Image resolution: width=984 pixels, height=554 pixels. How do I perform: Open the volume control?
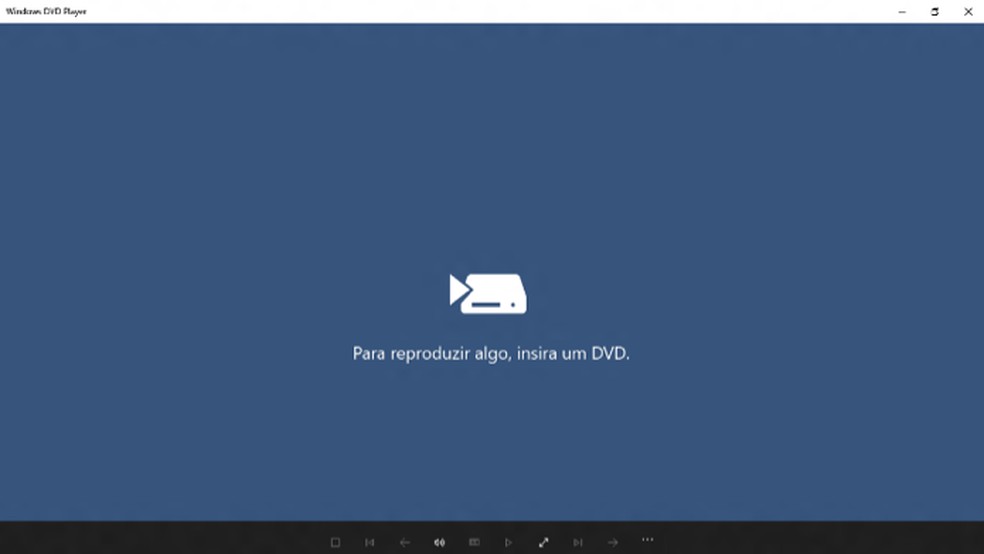(x=439, y=542)
